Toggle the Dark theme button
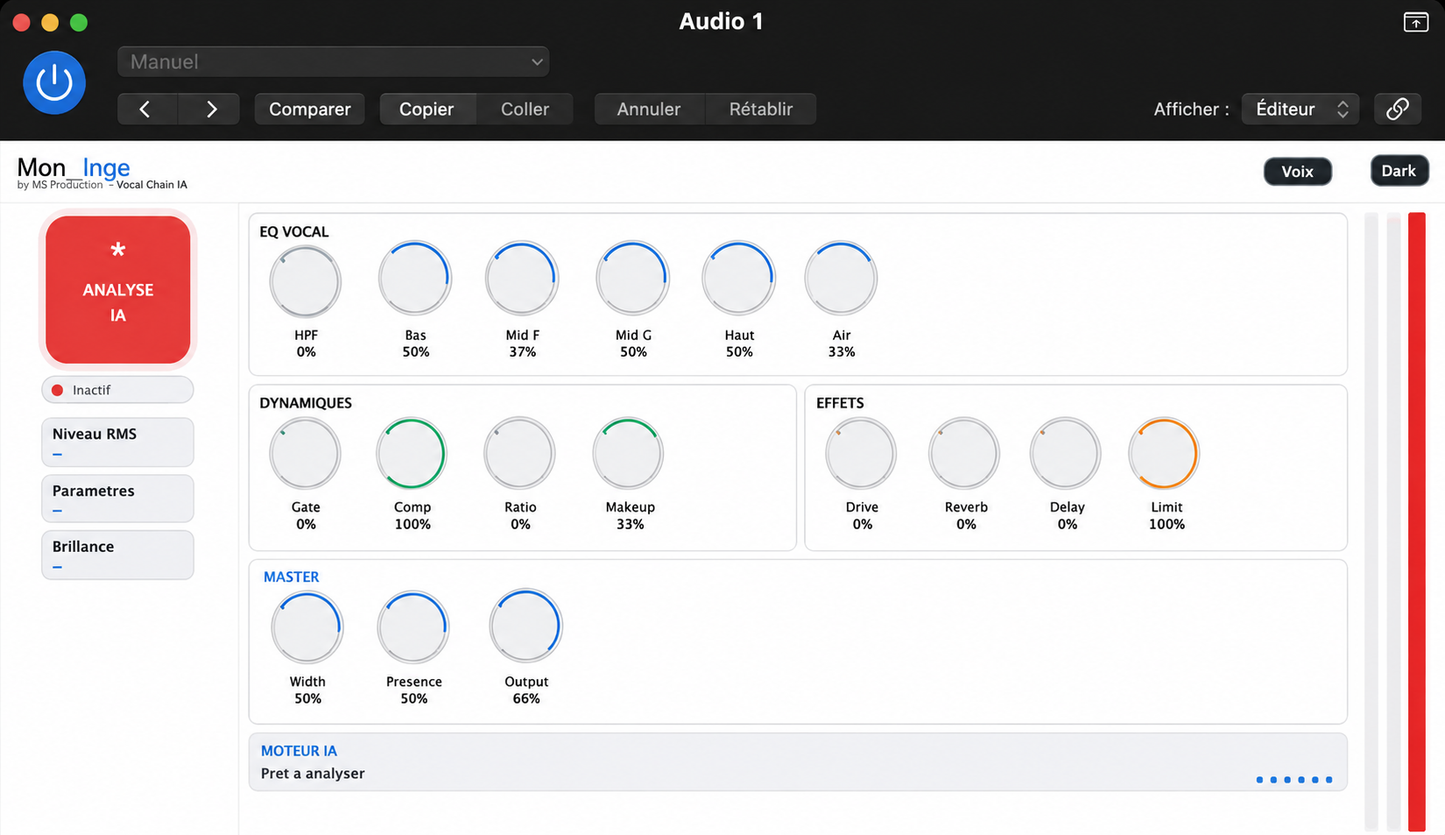The height and width of the screenshot is (835, 1445). tap(1399, 171)
